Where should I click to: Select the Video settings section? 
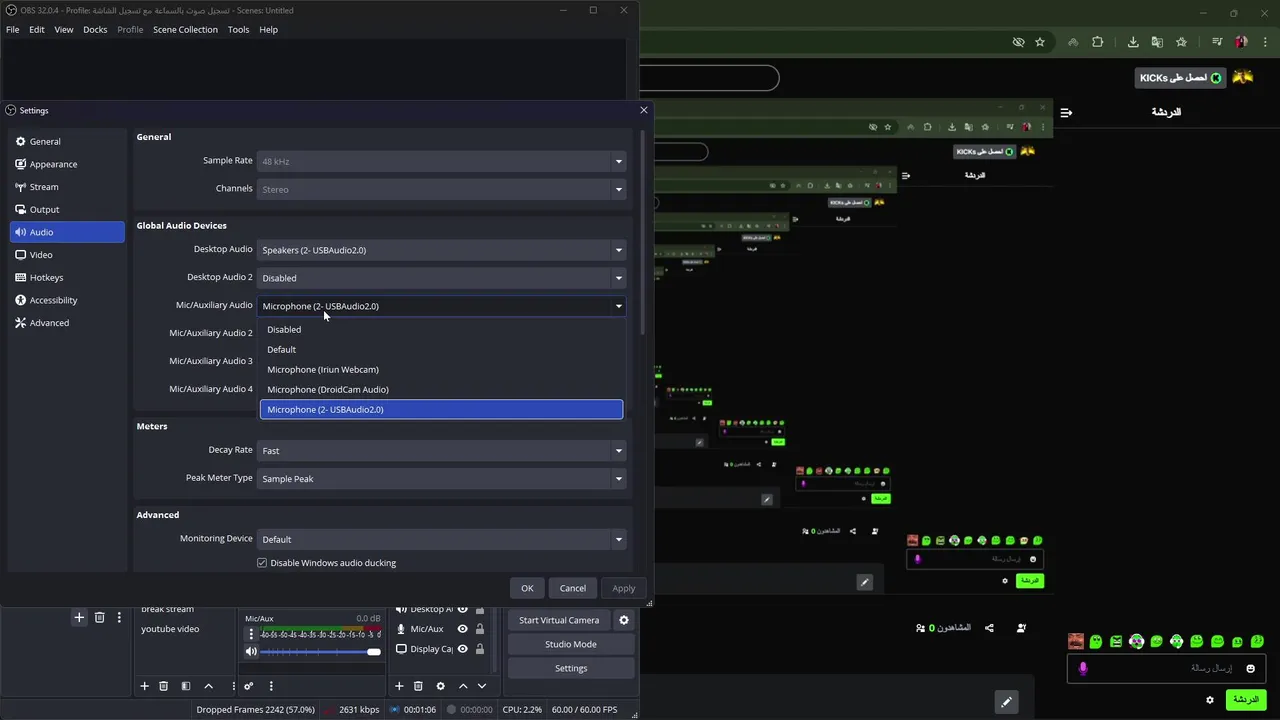click(66, 255)
